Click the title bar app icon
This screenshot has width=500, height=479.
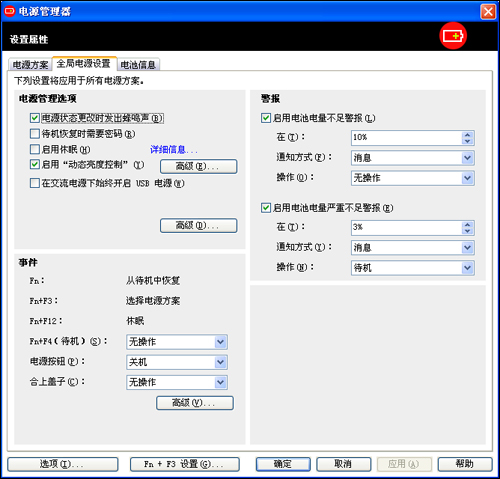click(10, 11)
